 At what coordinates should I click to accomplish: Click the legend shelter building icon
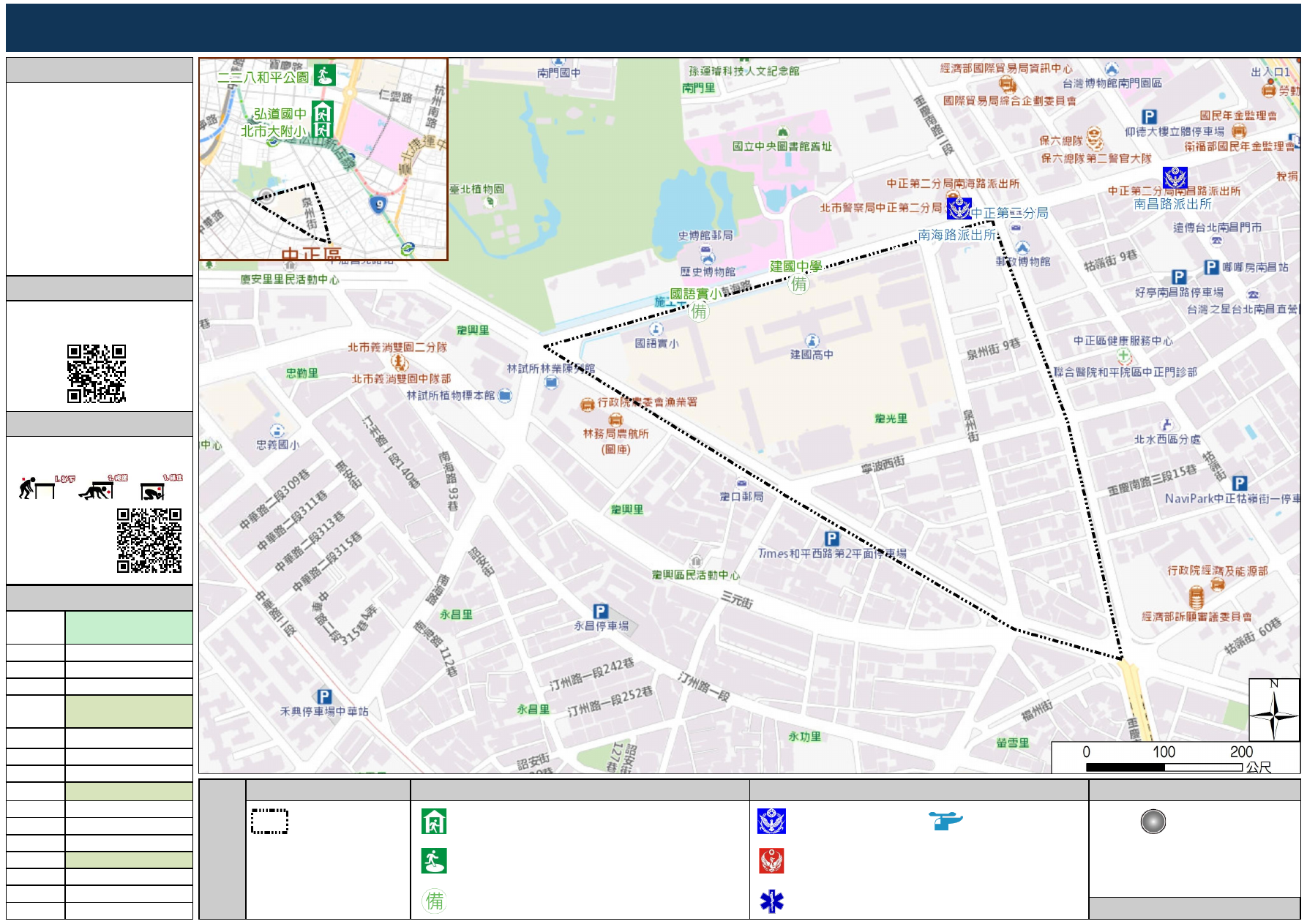click(434, 822)
